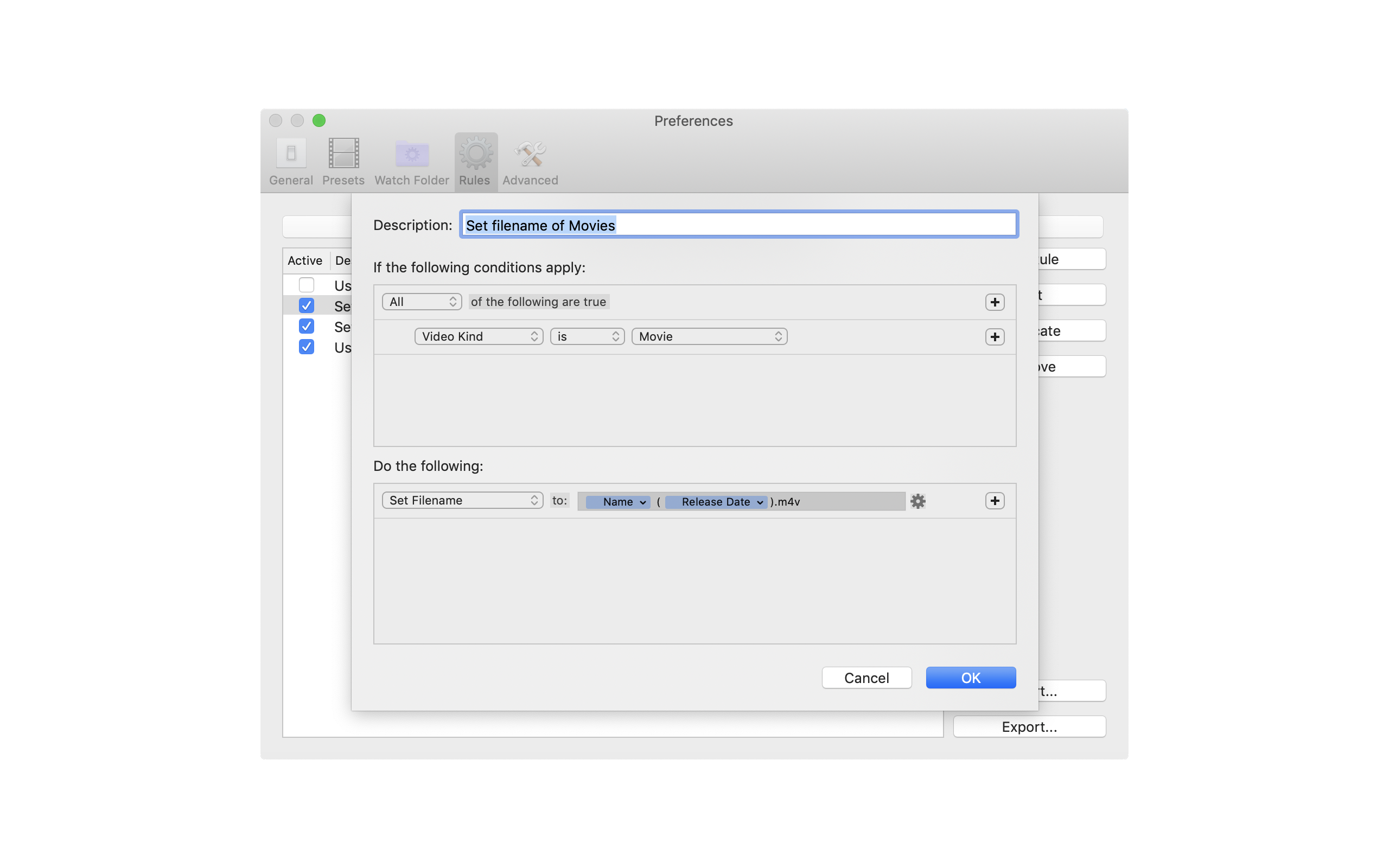Open the Set Filename action dropdown
Image resolution: width=1389 pixels, height=868 pixels.
pyautogui.click(x=462, y=501)
